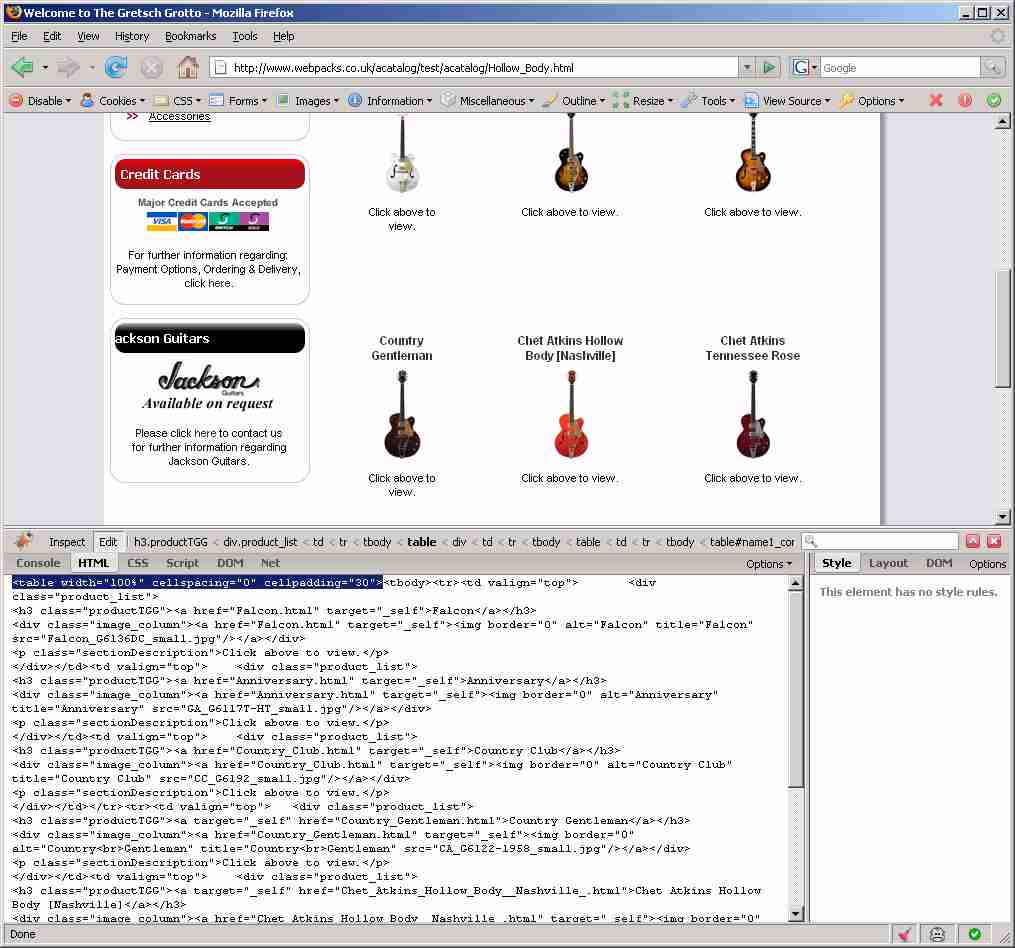Viewport: 1015px width, 948px height.
Task: Click the Reload page icon
Action: (116, 68)
